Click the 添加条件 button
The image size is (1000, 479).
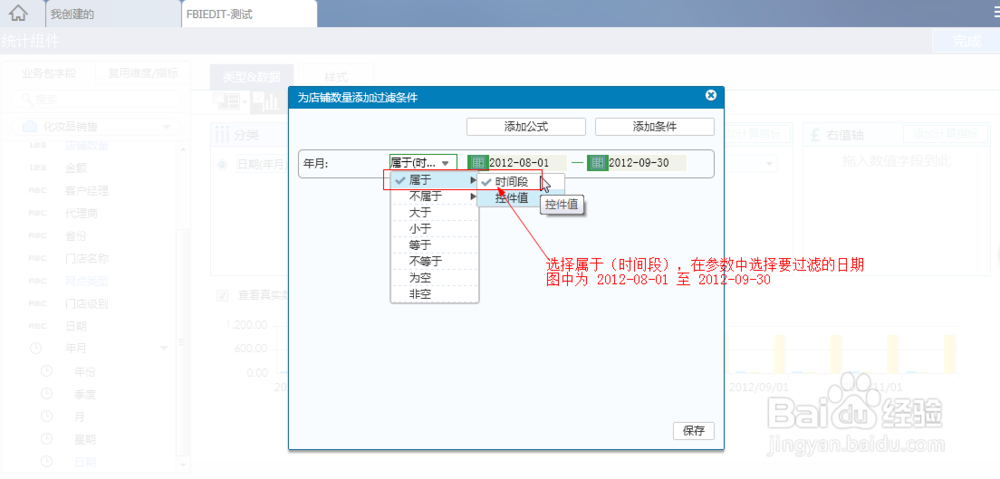[x=654, y=127]
